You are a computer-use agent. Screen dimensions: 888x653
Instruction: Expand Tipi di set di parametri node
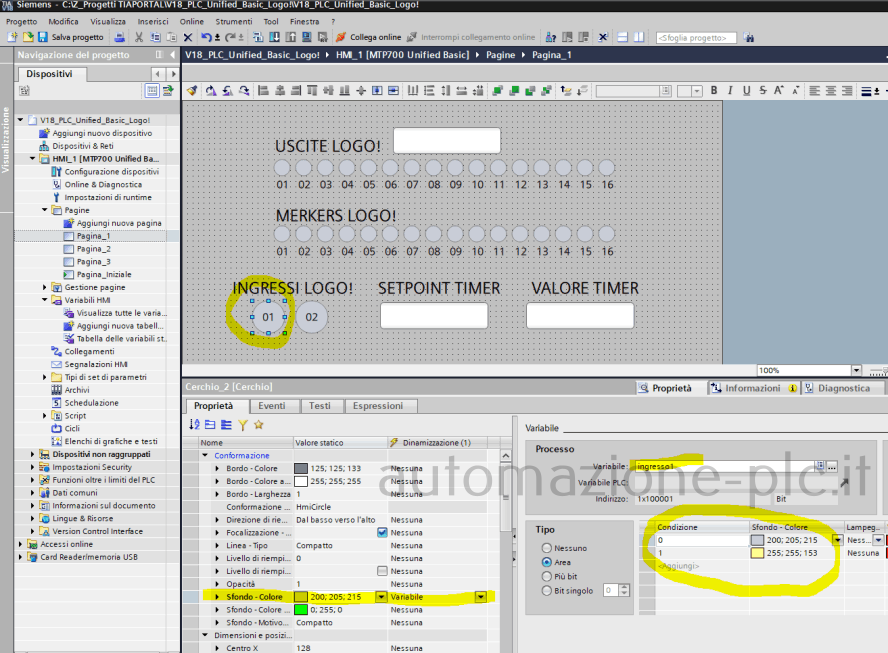[x=45, y=377]
